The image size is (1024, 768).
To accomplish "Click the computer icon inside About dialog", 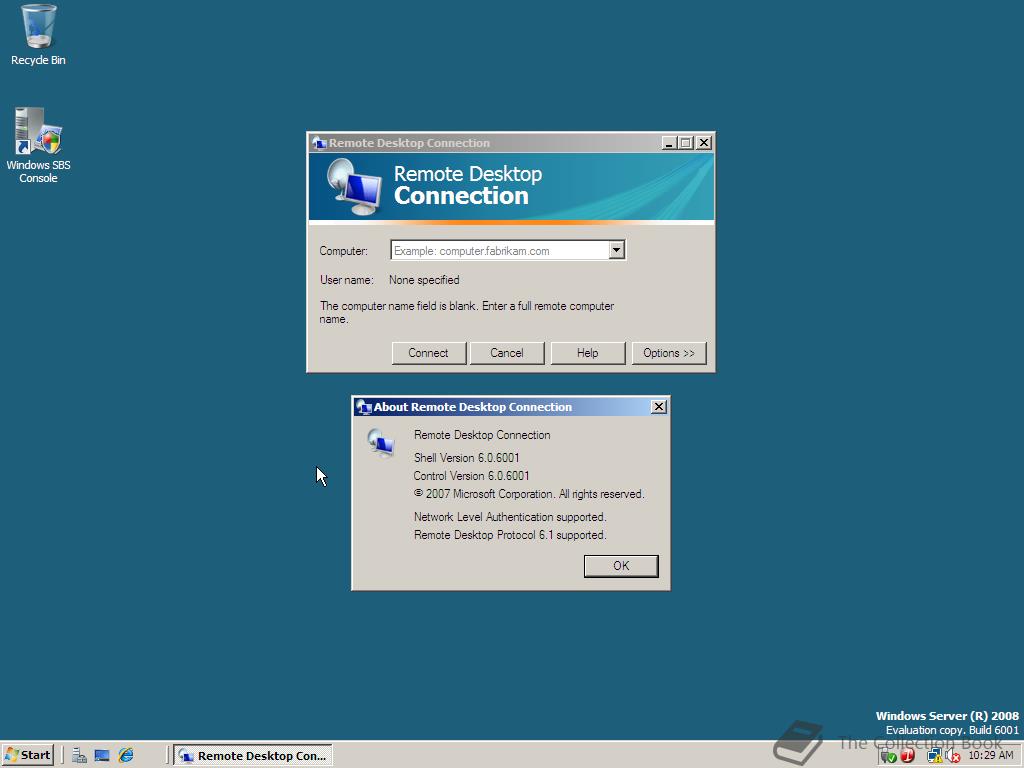I will coord(381,443).
